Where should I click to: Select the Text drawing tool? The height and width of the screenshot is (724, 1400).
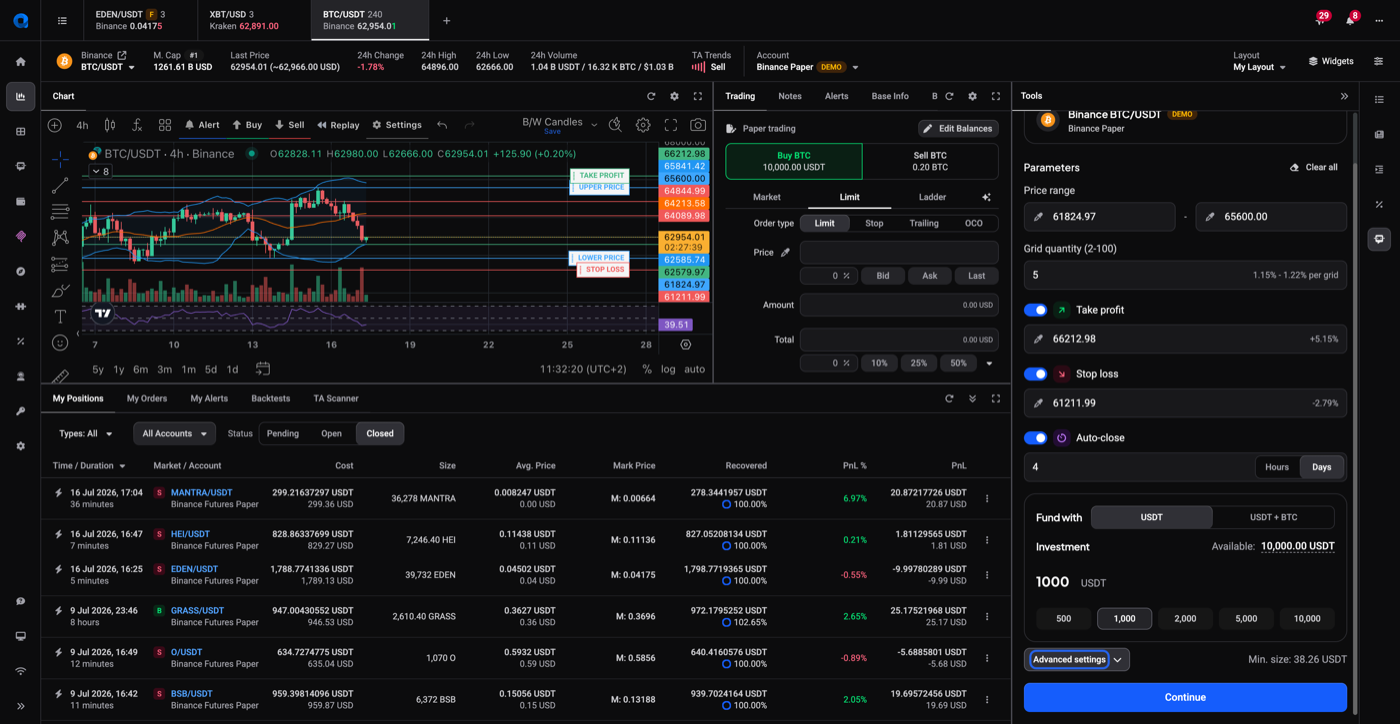(x=60, y=316)
